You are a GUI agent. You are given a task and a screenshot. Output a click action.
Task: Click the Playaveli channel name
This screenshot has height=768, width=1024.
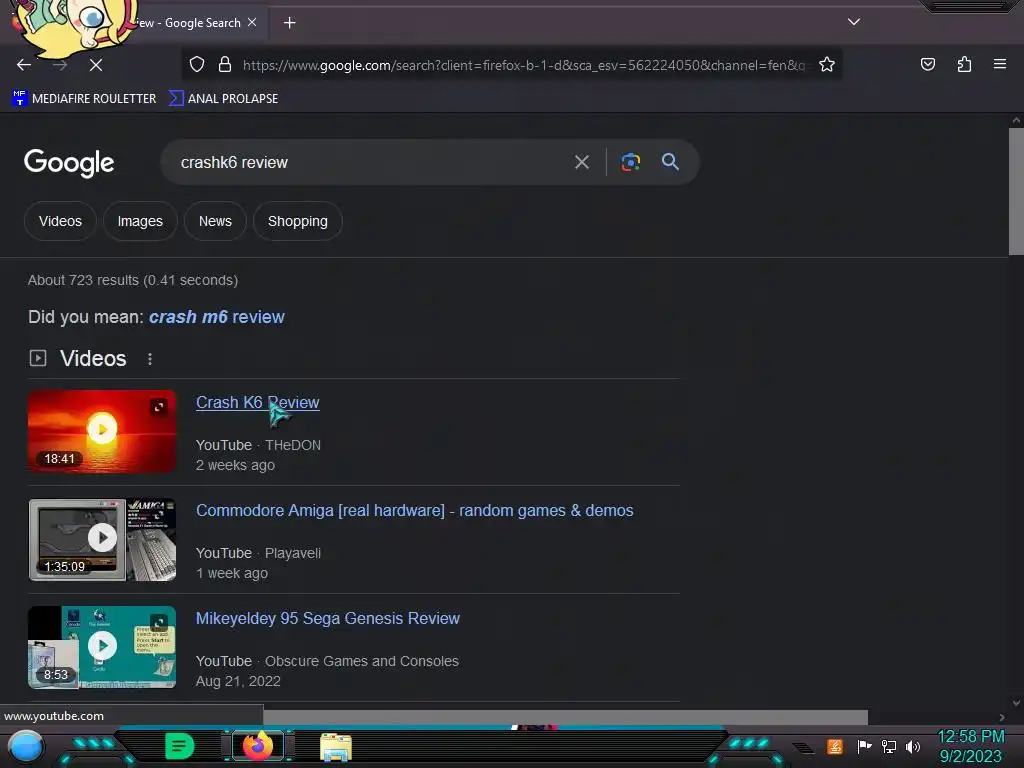pos(293,553)
